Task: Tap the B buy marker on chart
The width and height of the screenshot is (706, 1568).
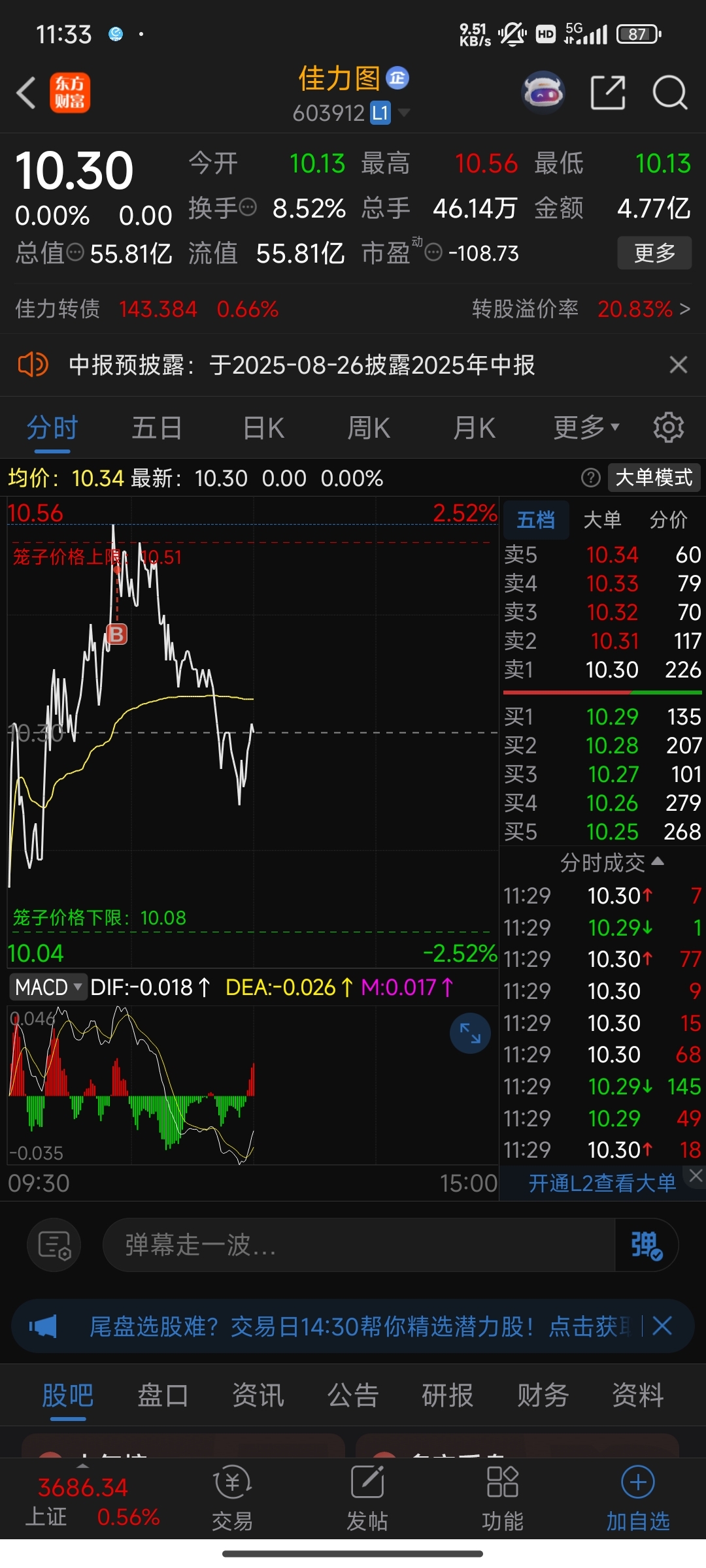Action: point(117,634)
